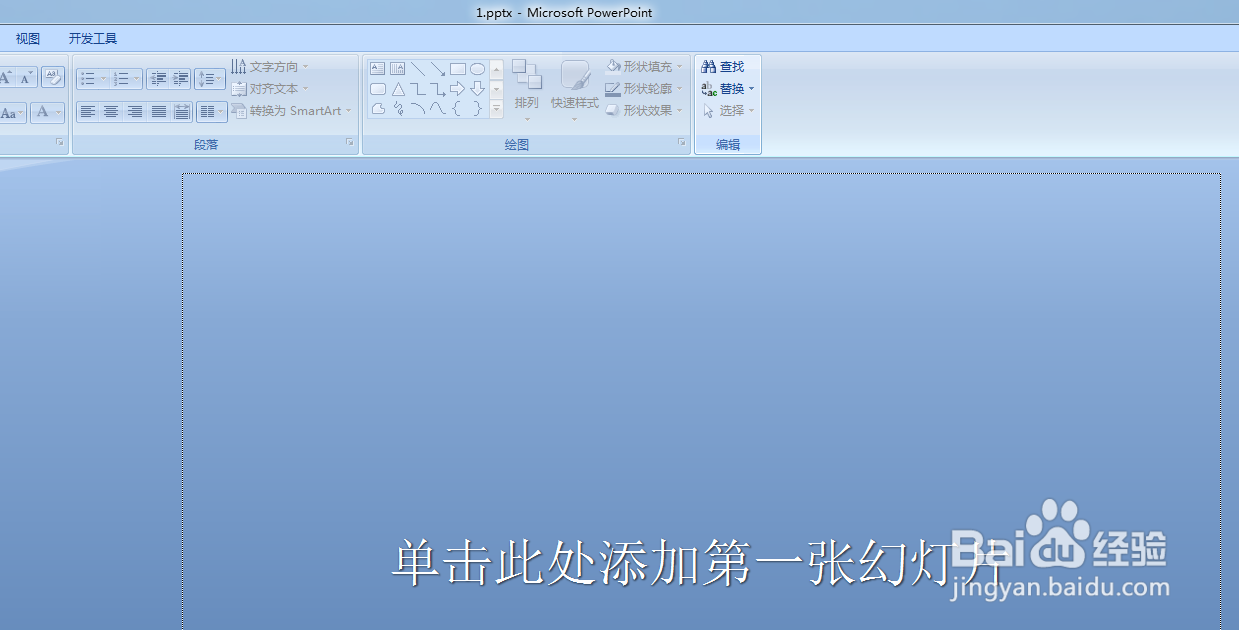Click the Shrink Font icon
This screenshot has height=630, width=1239.
pos(26,77)
